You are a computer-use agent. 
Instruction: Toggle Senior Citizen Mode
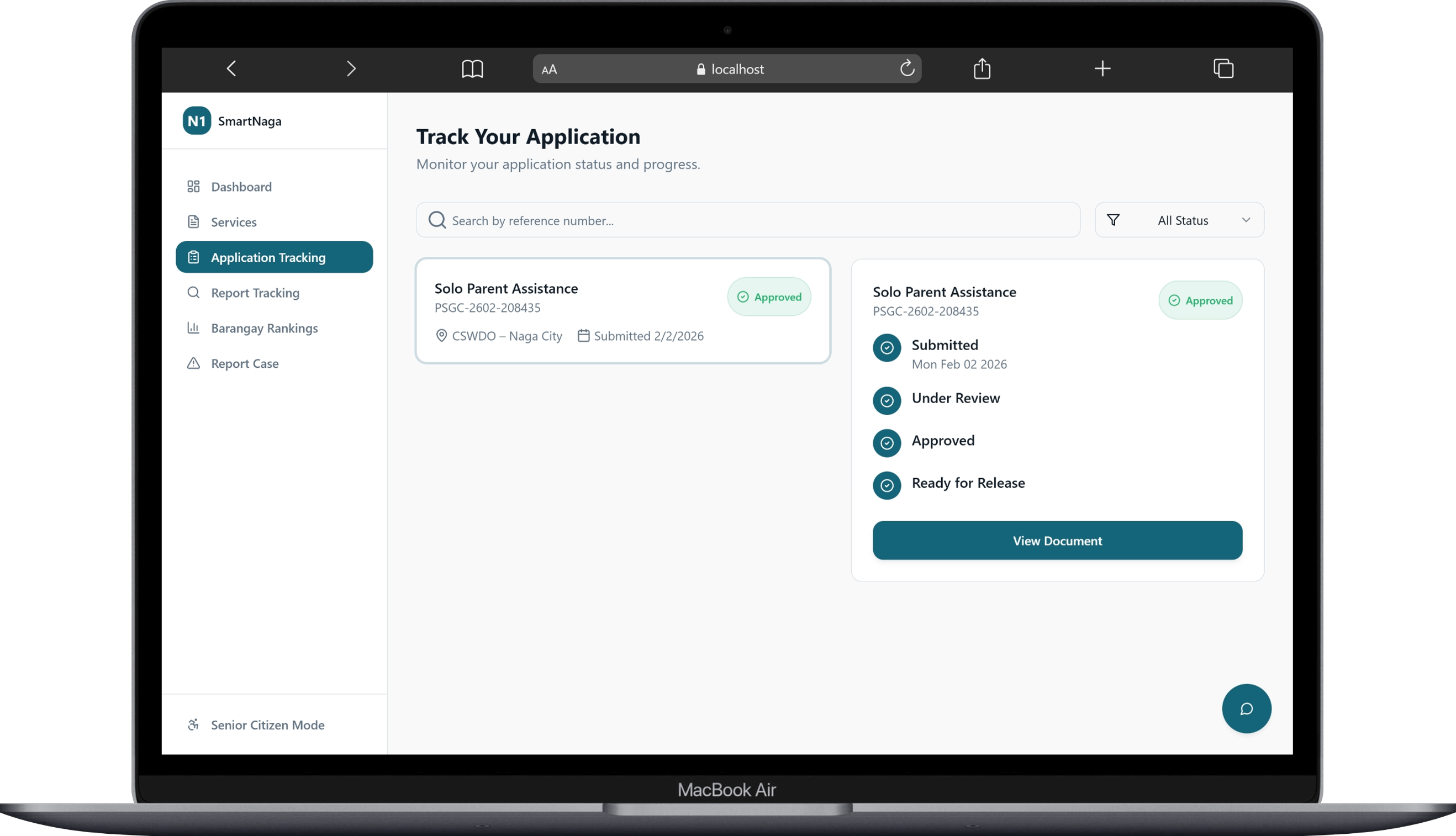(x=274, y=724)
